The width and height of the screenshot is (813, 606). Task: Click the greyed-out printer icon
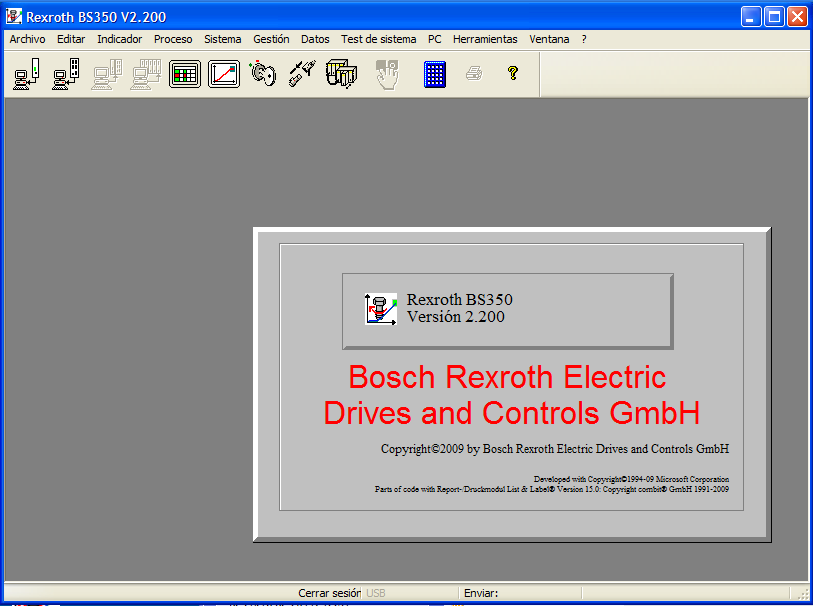[x=474, y=74]
